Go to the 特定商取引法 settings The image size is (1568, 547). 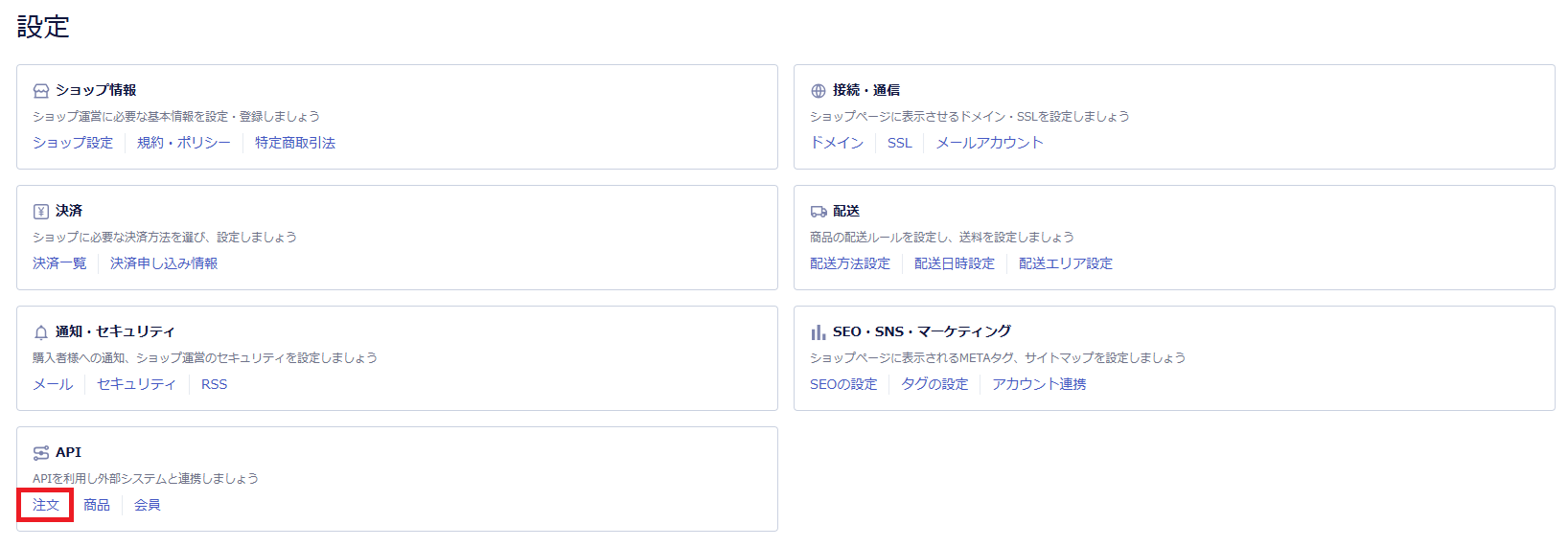(295, 143)
